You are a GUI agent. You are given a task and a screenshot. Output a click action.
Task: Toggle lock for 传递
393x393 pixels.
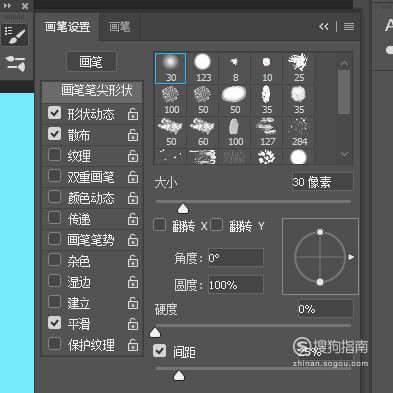[x=133, y=219]
